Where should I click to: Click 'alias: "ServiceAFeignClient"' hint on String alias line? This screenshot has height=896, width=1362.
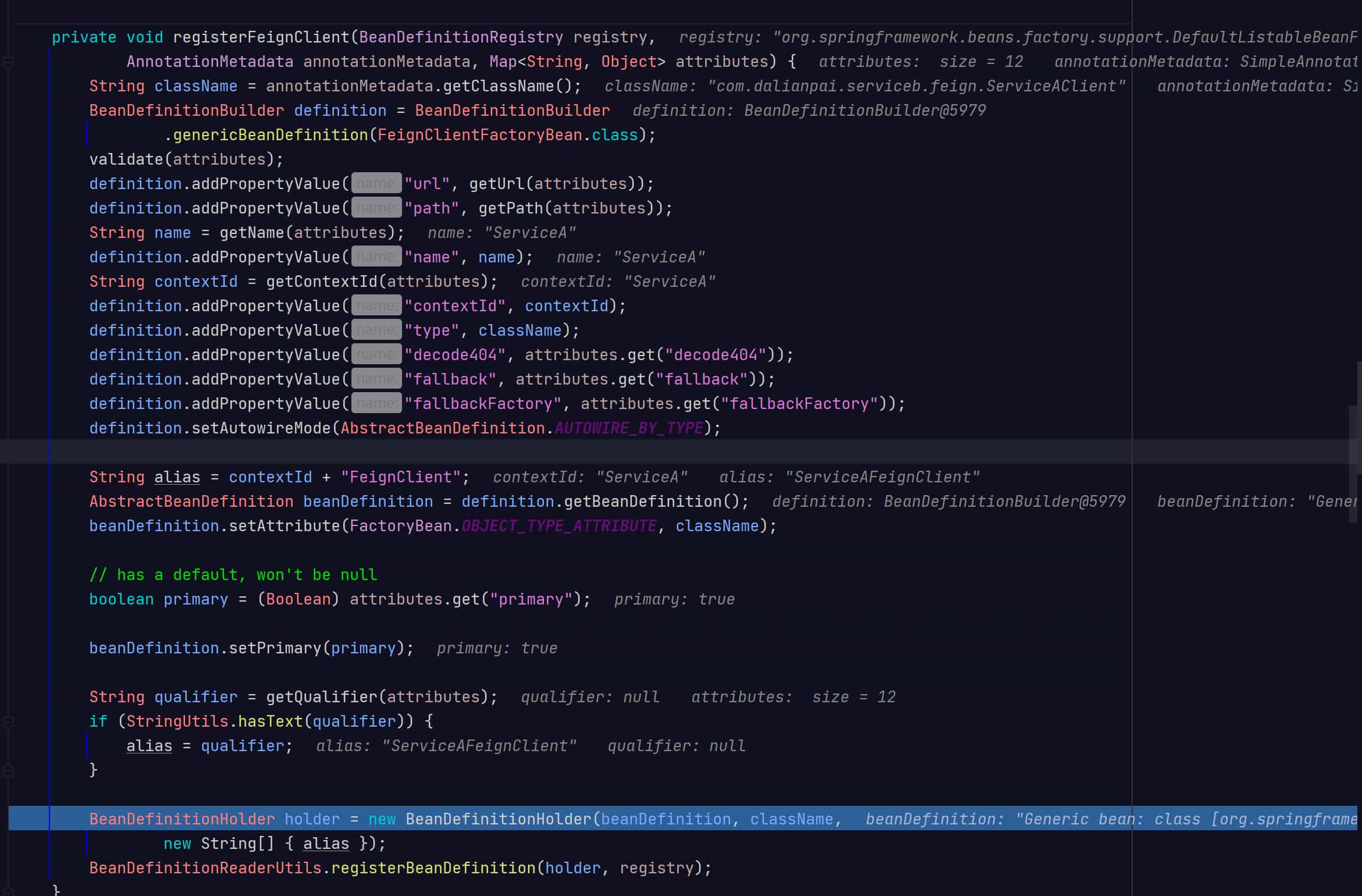tap(849, 477)
